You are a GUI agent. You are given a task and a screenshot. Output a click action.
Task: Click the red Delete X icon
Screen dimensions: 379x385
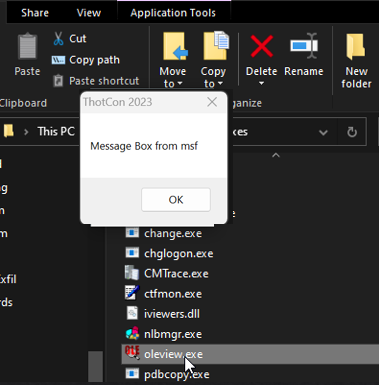pyautogui.click(x=262, y=46)
